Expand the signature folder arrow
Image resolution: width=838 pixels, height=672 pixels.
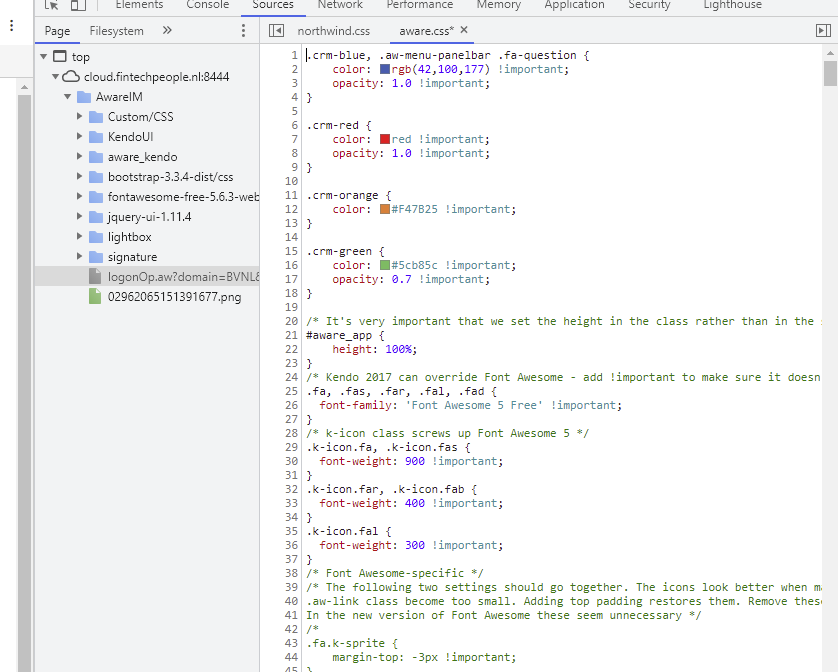click(79, 257)
